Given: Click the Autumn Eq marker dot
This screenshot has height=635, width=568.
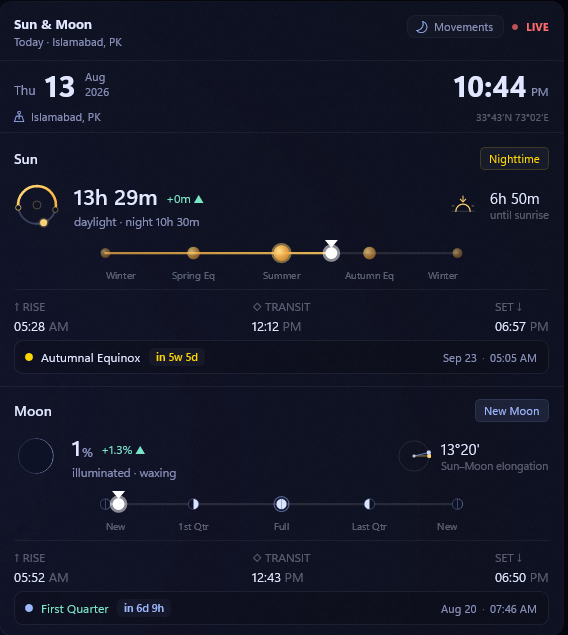Looking at the screenshot, I should click(x=369, y=253).
